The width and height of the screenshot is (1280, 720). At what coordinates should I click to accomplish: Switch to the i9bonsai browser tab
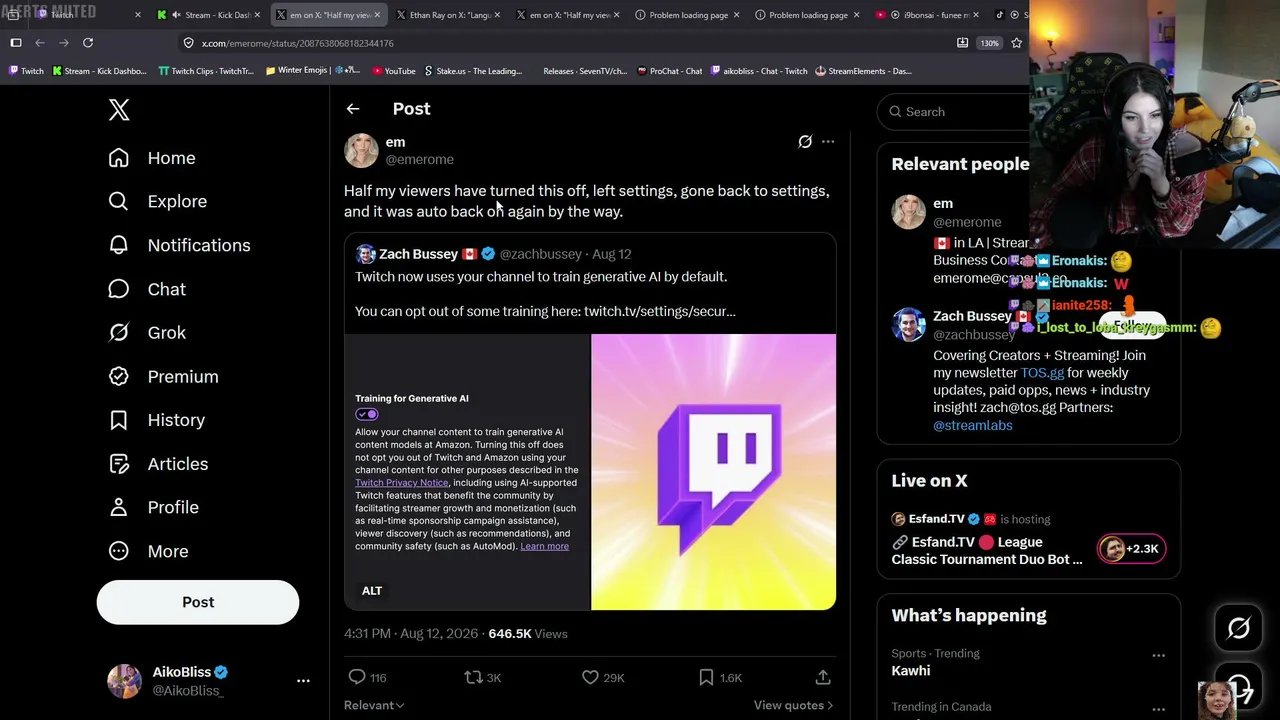tap(927, 15)
